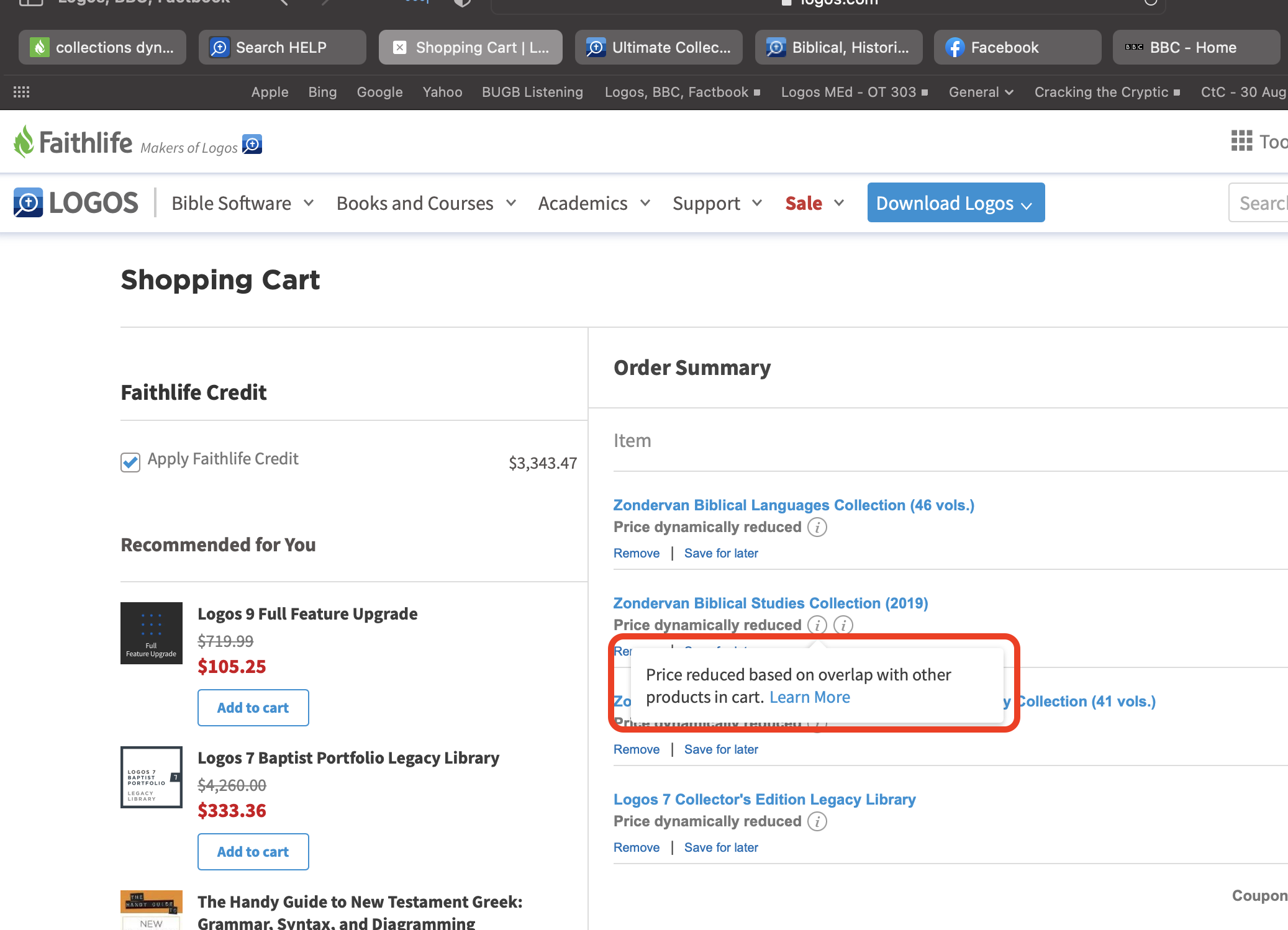1288x930 pixels.
Task: Switch to Ultimate Collec... tab
Action: (659, 47)
